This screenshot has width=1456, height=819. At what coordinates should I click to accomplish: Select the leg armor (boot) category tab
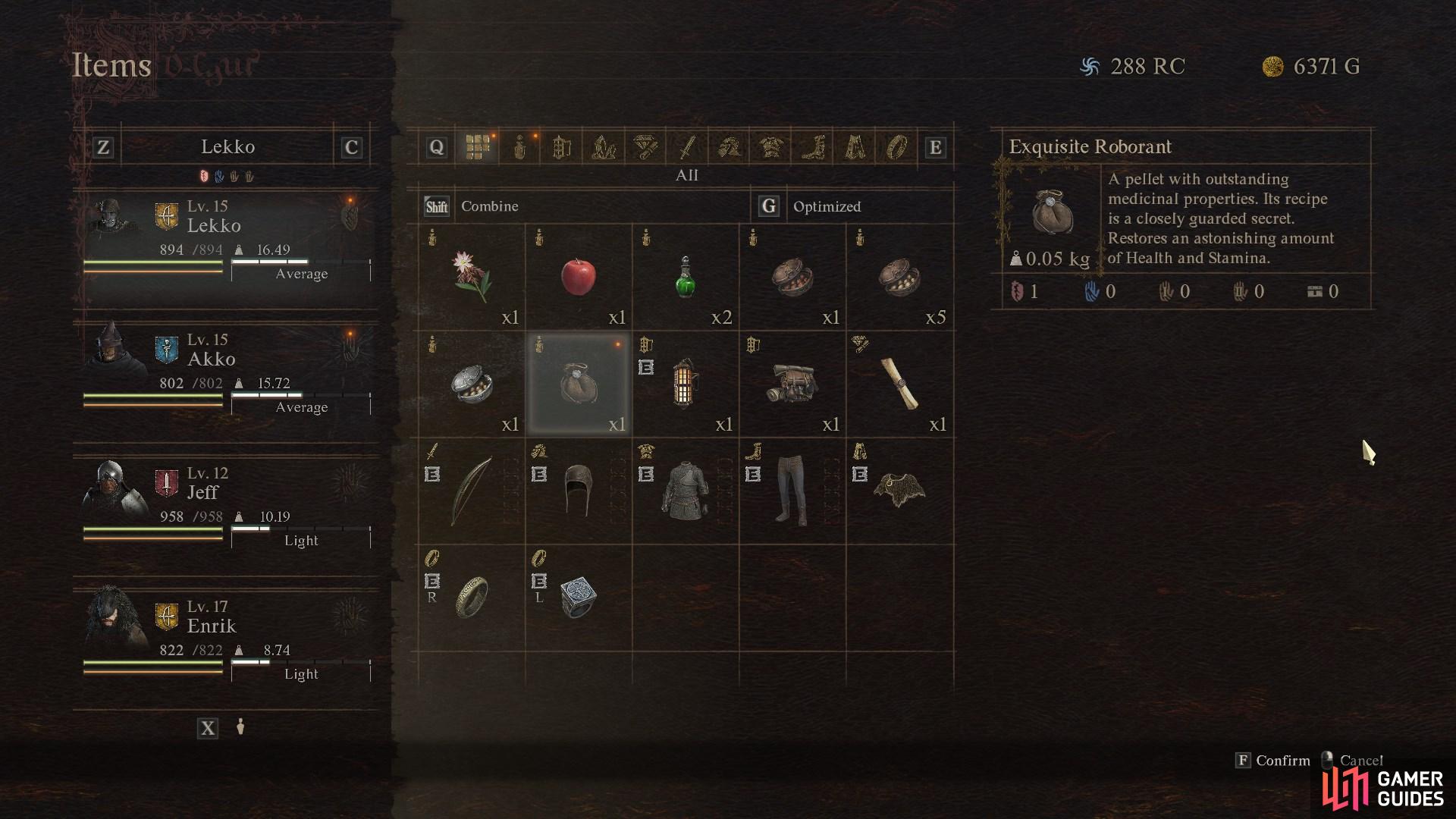(x=813, y=146)
